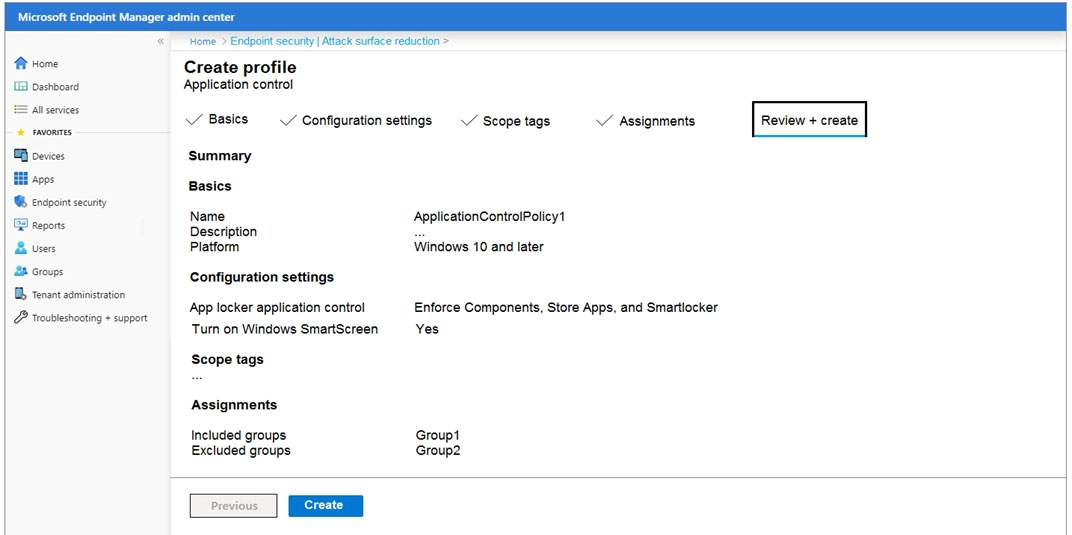Click the Create profile heading
This screenshot has height=535, width=1072.
coord(241,68)
